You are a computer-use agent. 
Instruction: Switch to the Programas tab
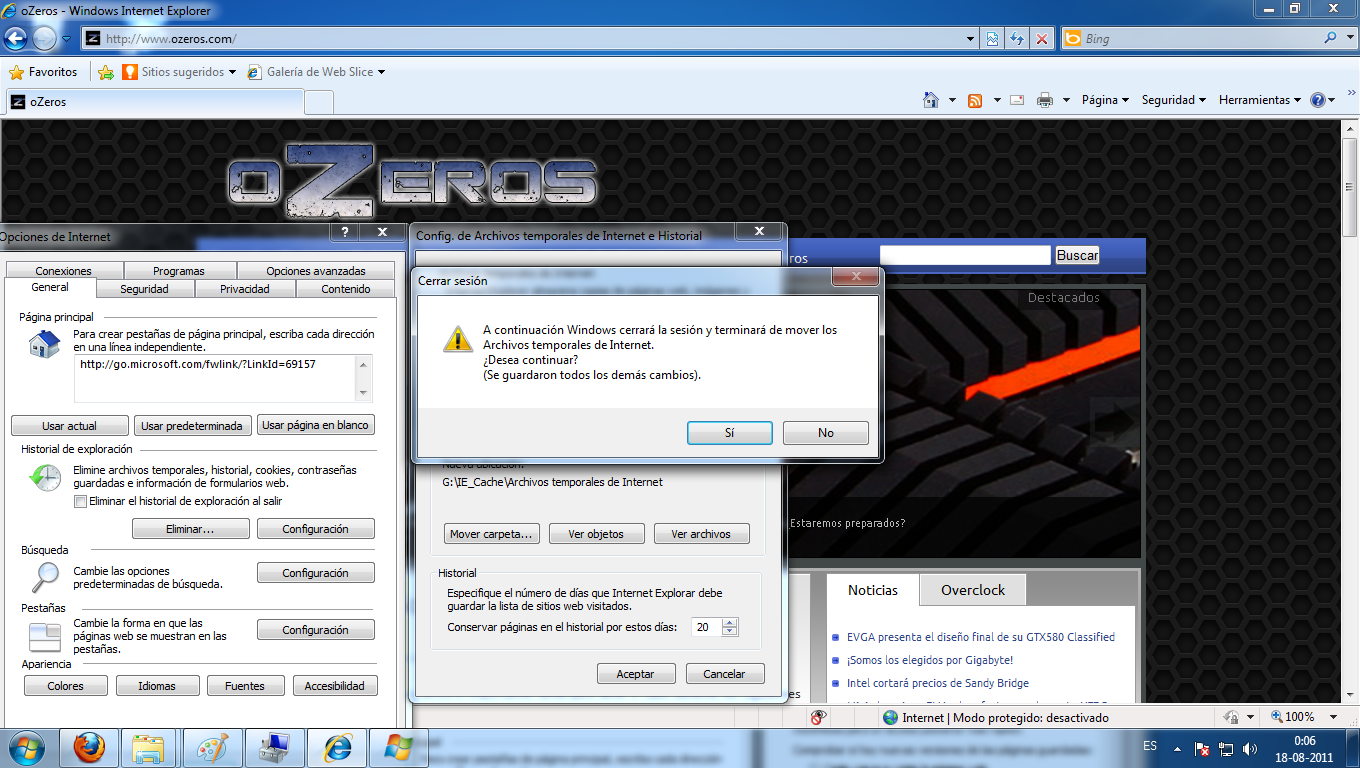179,271
